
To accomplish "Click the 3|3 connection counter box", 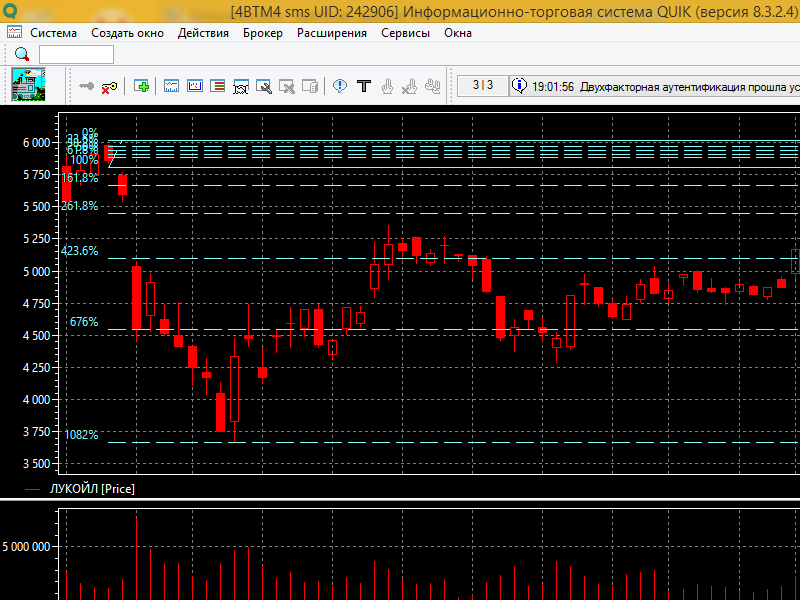I will point(483,85).
